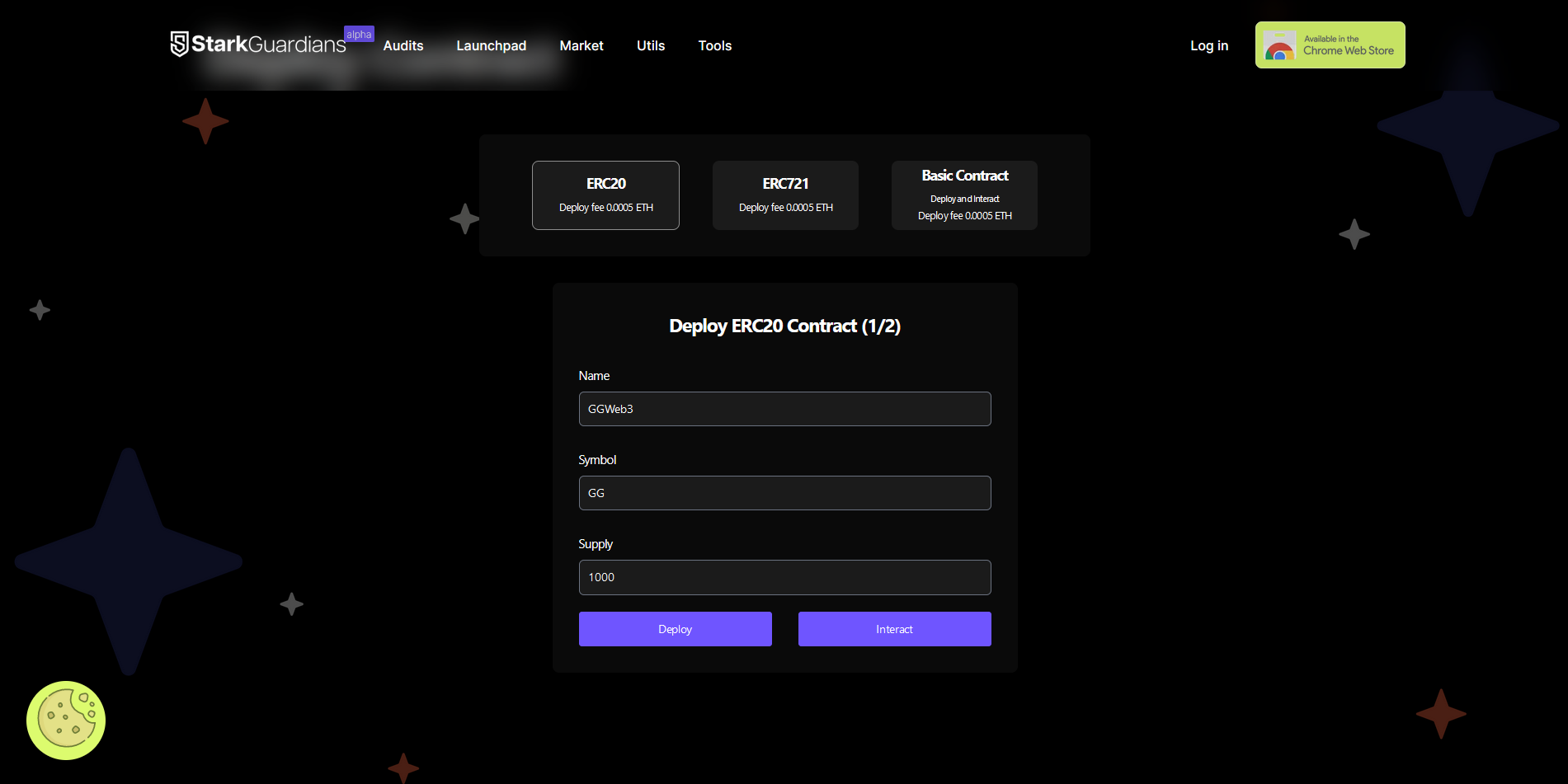Image resolution: width=1568 pixels, height=784 pixels.
Task: Open the Utils menu
Action: tap(650, 46)
